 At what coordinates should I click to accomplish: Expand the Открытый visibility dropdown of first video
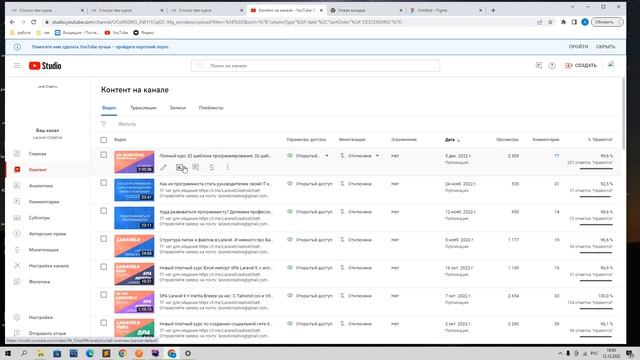[327, 156]
